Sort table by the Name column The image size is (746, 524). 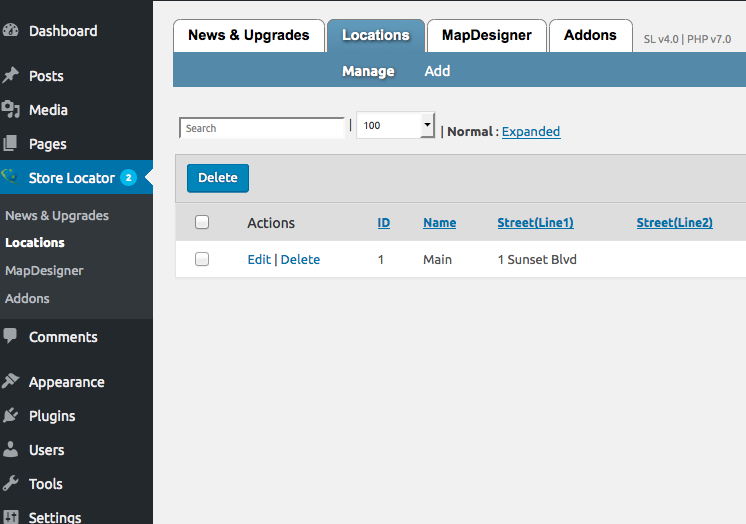pos(439,223)
